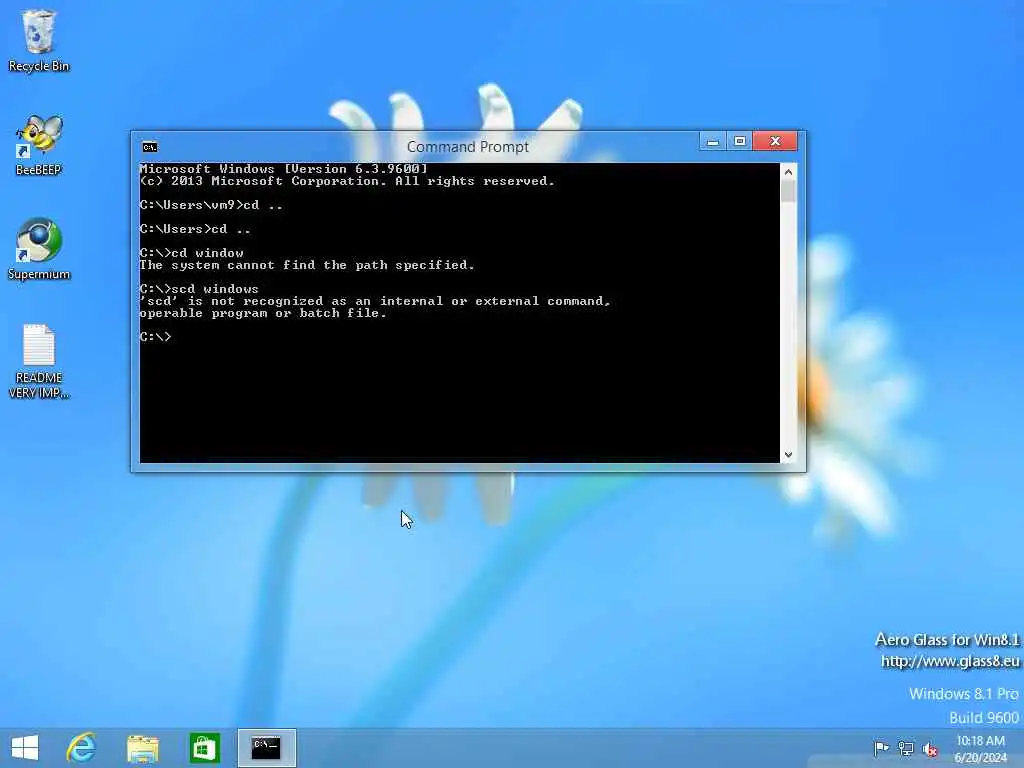Click the 'C:\Users\vm9>cd ..' line
Viewport: 1024px width, 768px height.
pos(211,205)
